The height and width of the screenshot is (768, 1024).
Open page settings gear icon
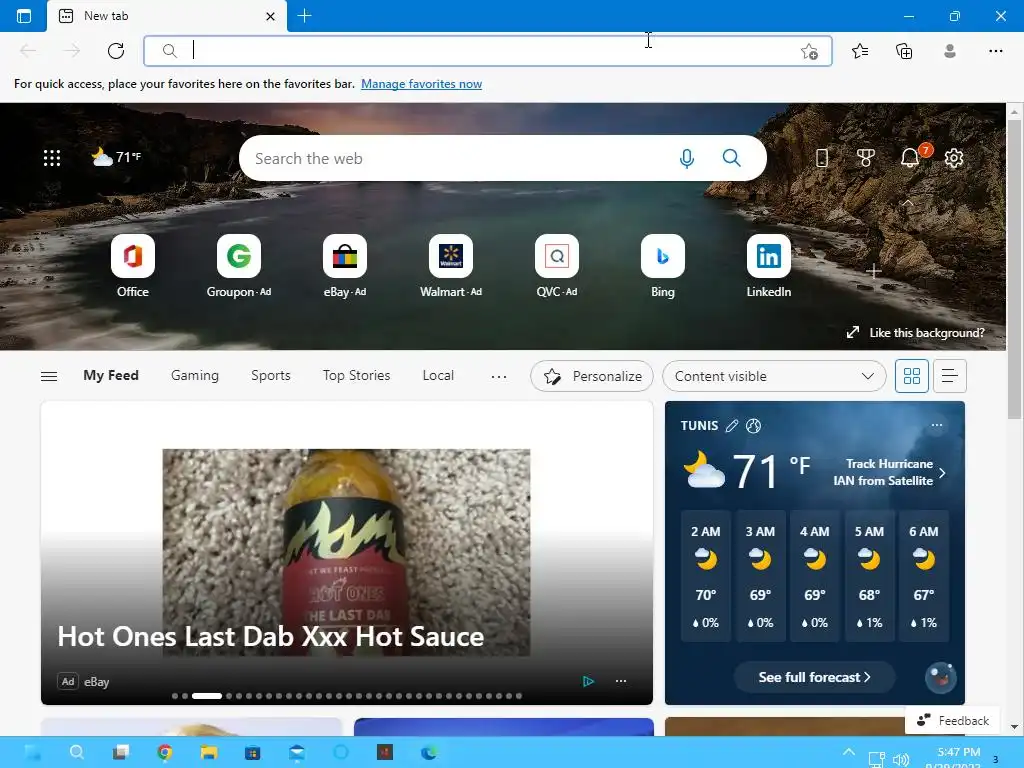(953, 157)
